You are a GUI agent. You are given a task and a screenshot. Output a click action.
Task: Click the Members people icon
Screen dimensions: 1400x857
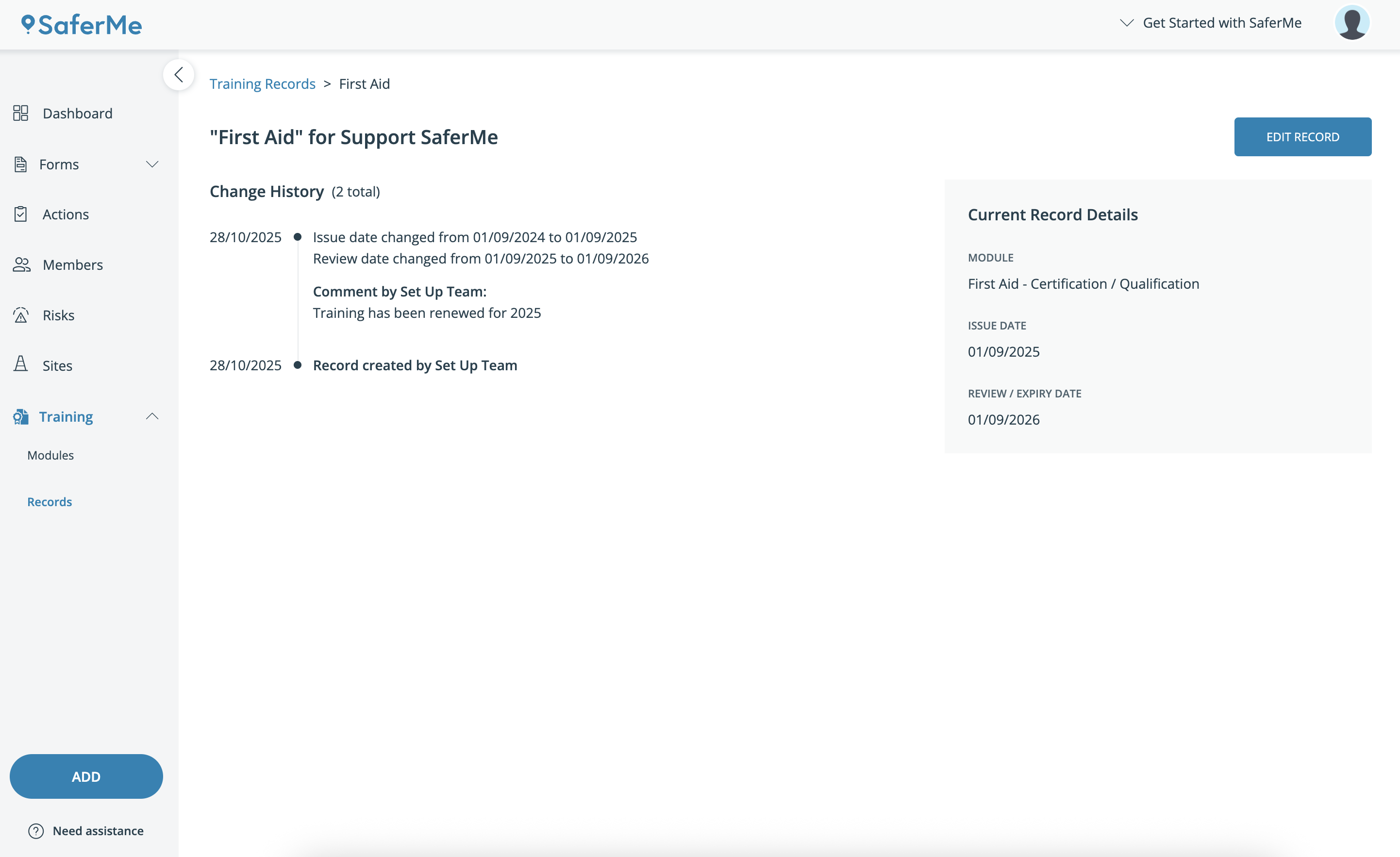click(21, 264)
